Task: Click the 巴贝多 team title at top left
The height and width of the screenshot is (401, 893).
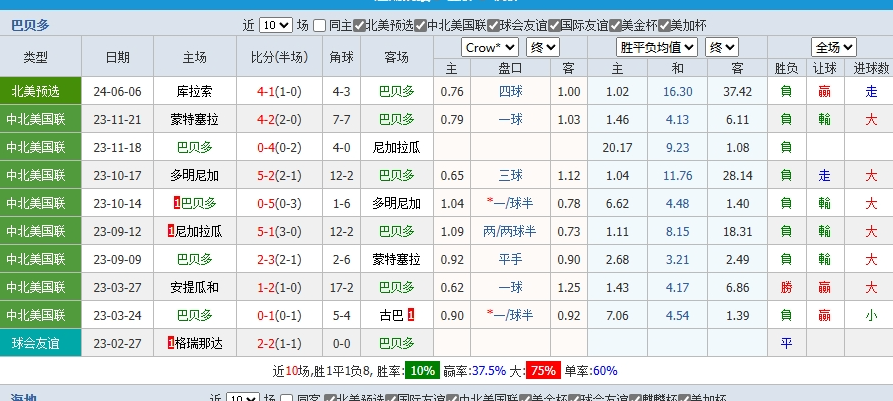Action: coord(30,25)
